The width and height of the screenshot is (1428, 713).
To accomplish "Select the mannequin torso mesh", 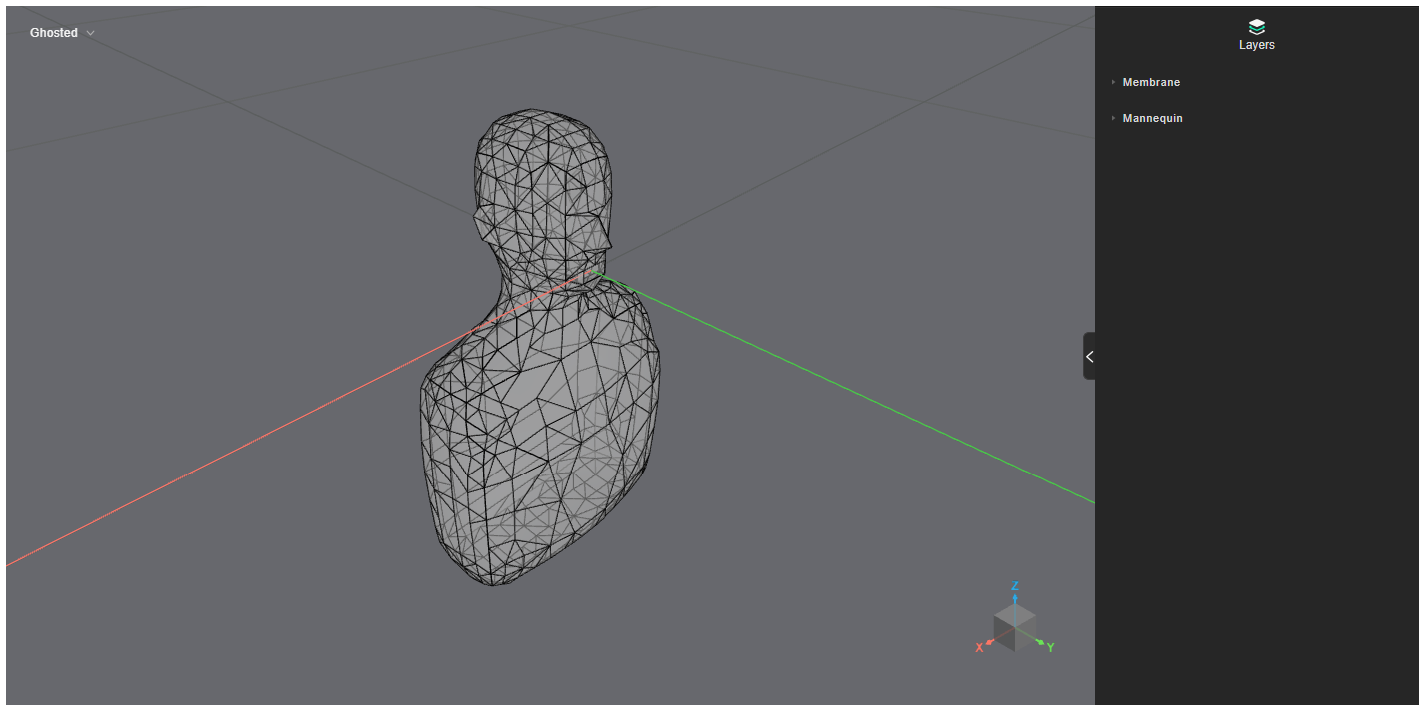I will 540,430.
